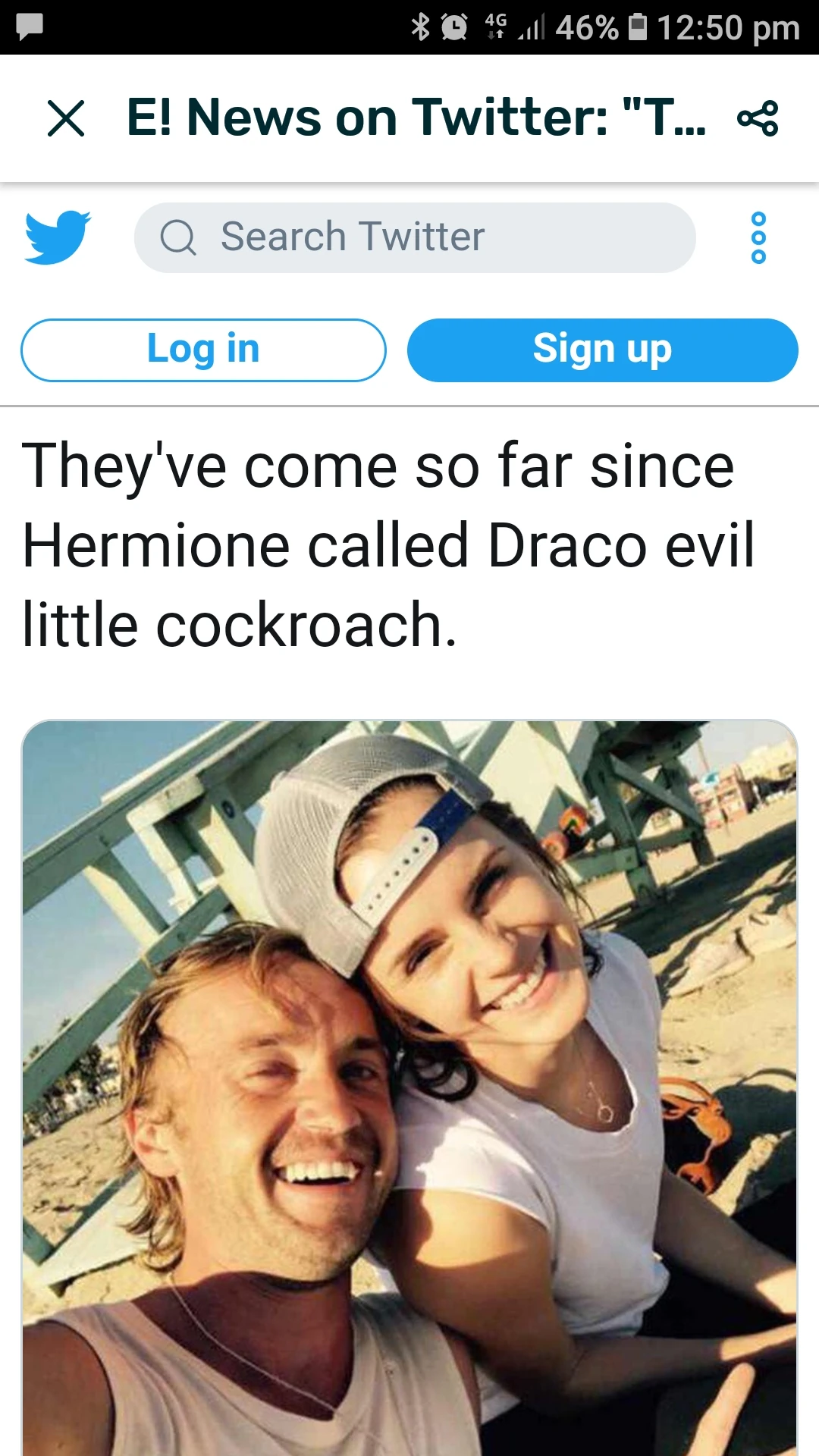Tap the 4G data indicator
819x1456 pixels.
tap(495, 26)
